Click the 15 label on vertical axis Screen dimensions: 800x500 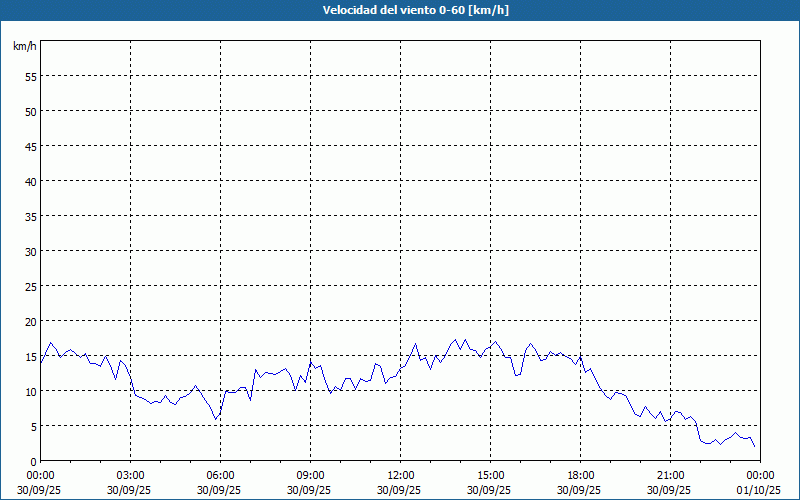(x=30, y=356)
